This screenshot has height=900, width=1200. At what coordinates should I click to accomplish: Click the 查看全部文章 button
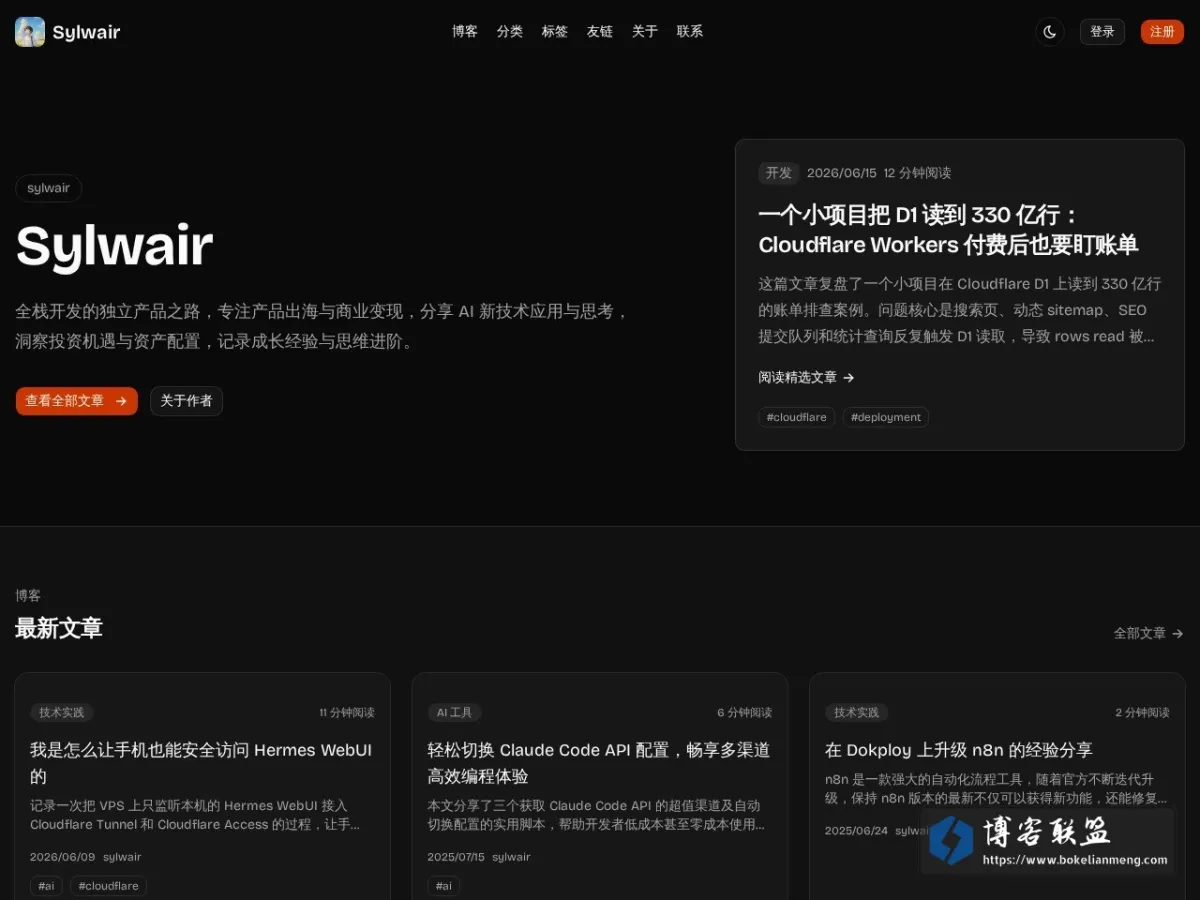pyautogui.click(x=77, y=401)
